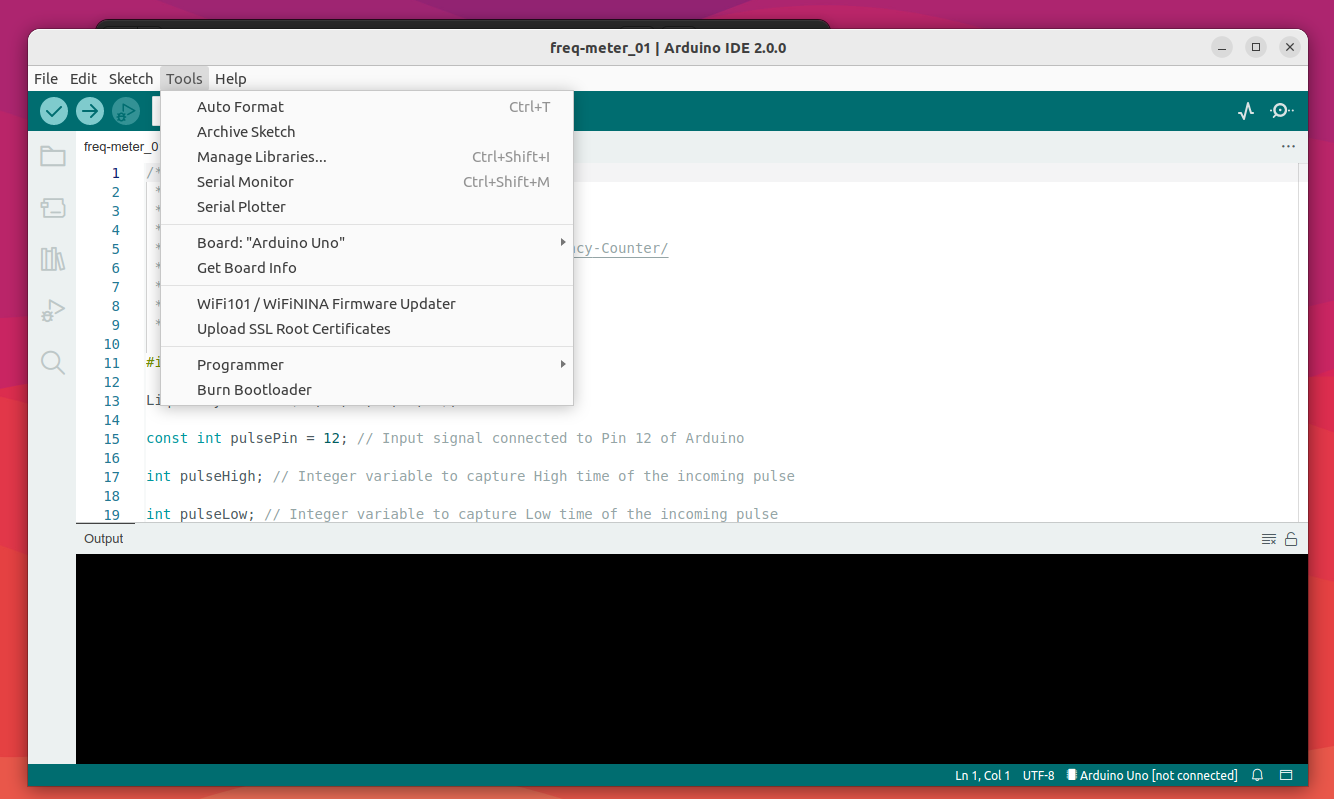Toggle the bottom panel status bar icon
The height and width of the screenshot is (799, 1334).
[1287, 775]
